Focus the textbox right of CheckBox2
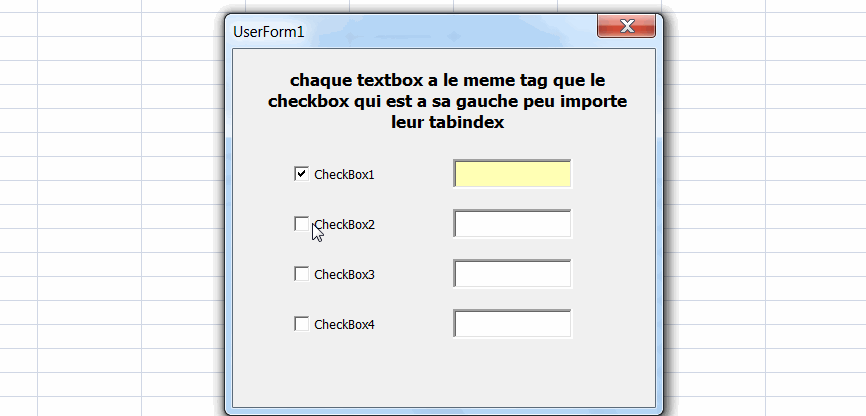The height and width of the screenshot is (416, 866). coord(512,224)
